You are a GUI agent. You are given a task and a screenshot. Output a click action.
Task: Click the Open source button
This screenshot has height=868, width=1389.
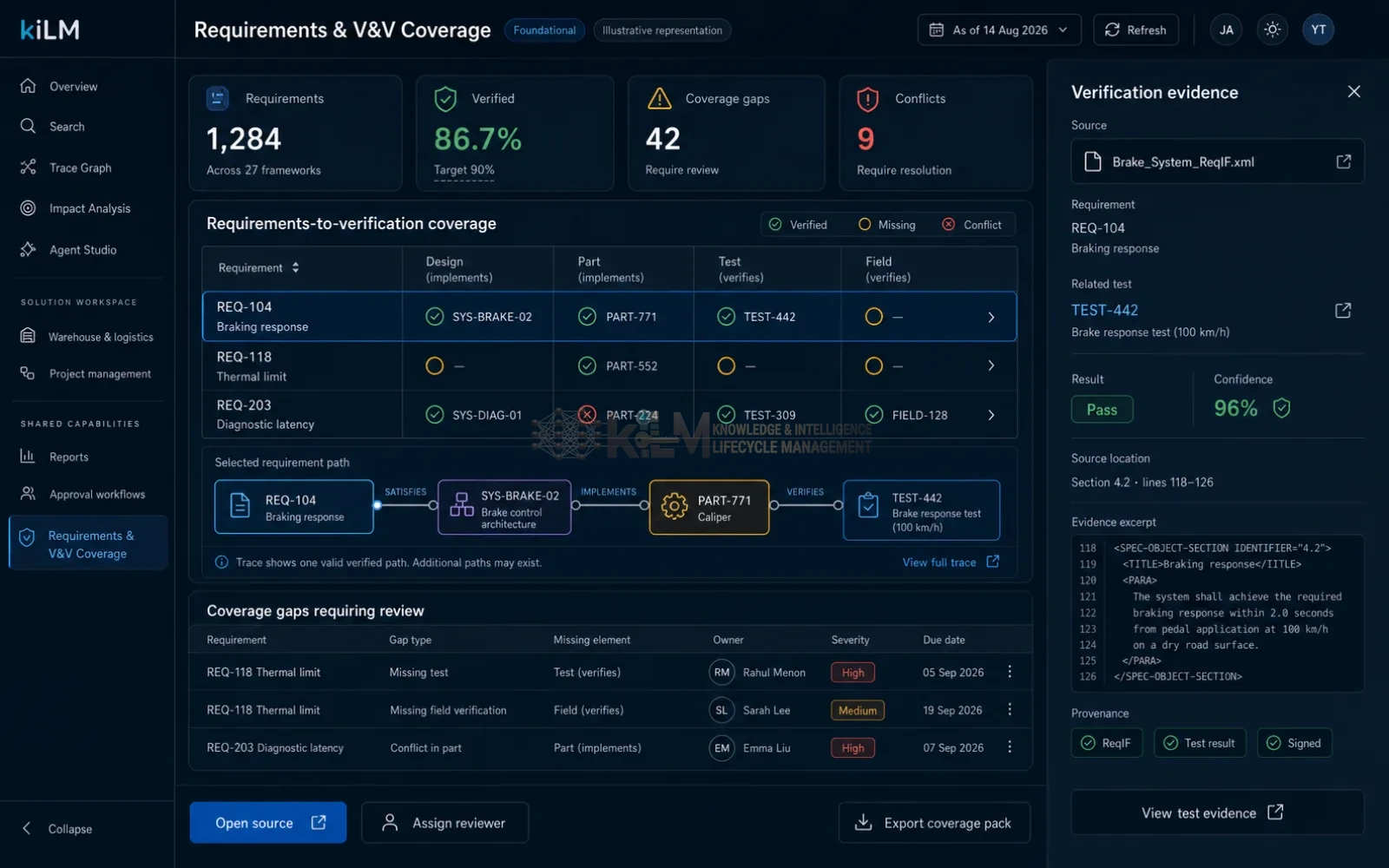click(268, 823)
